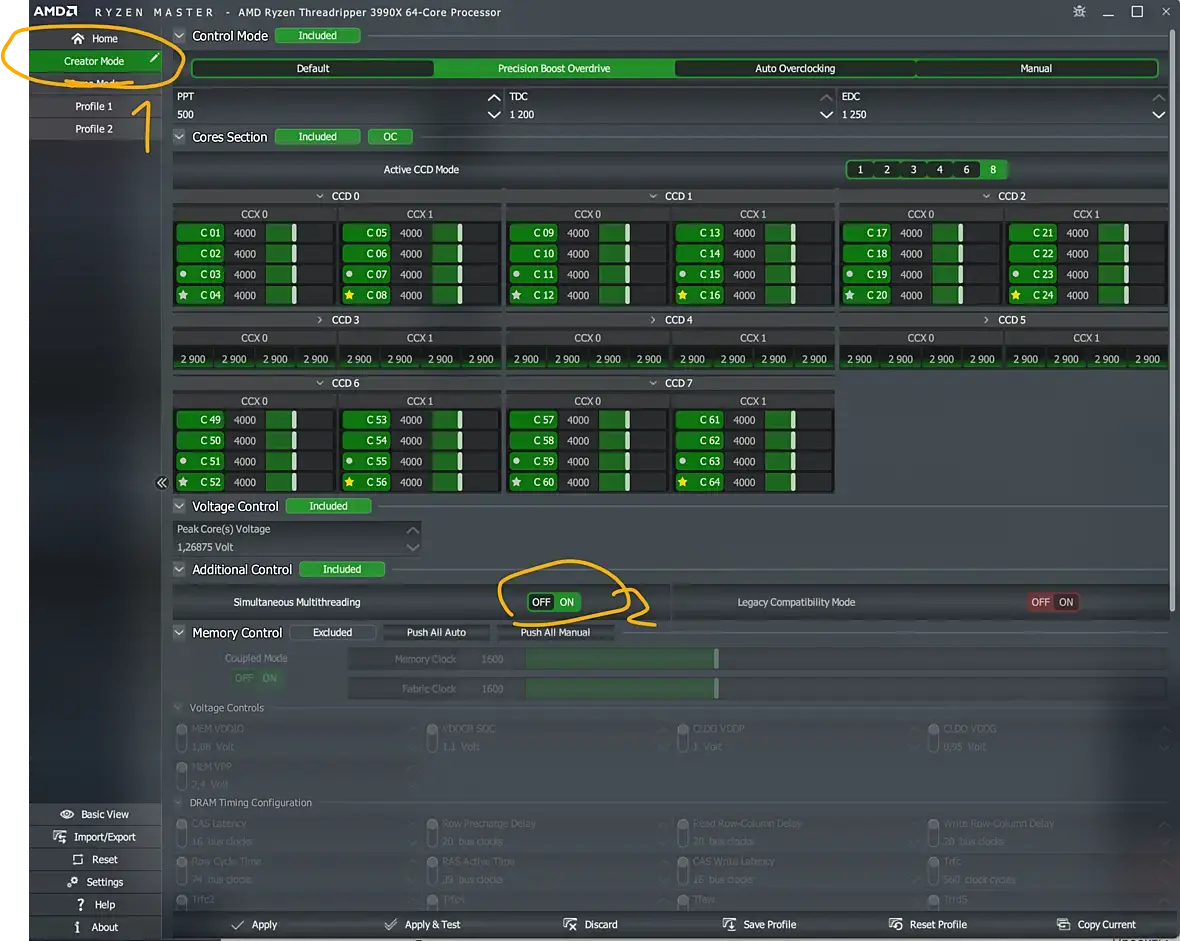Toggle Voltage Control Included button
The width and height of the screenshot is (1180, 941).
coord(329,506)
